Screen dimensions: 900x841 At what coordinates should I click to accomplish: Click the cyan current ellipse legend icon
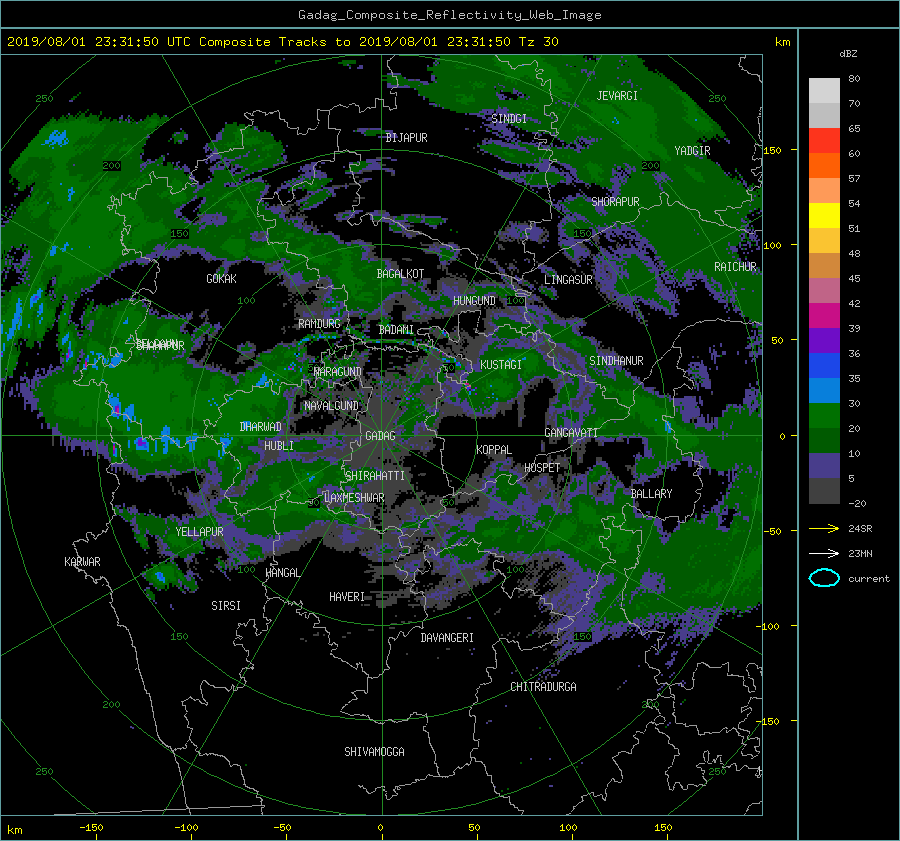824,578
